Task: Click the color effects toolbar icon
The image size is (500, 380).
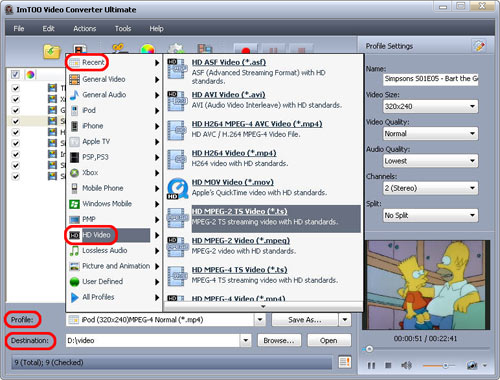Action: [147, 49]
